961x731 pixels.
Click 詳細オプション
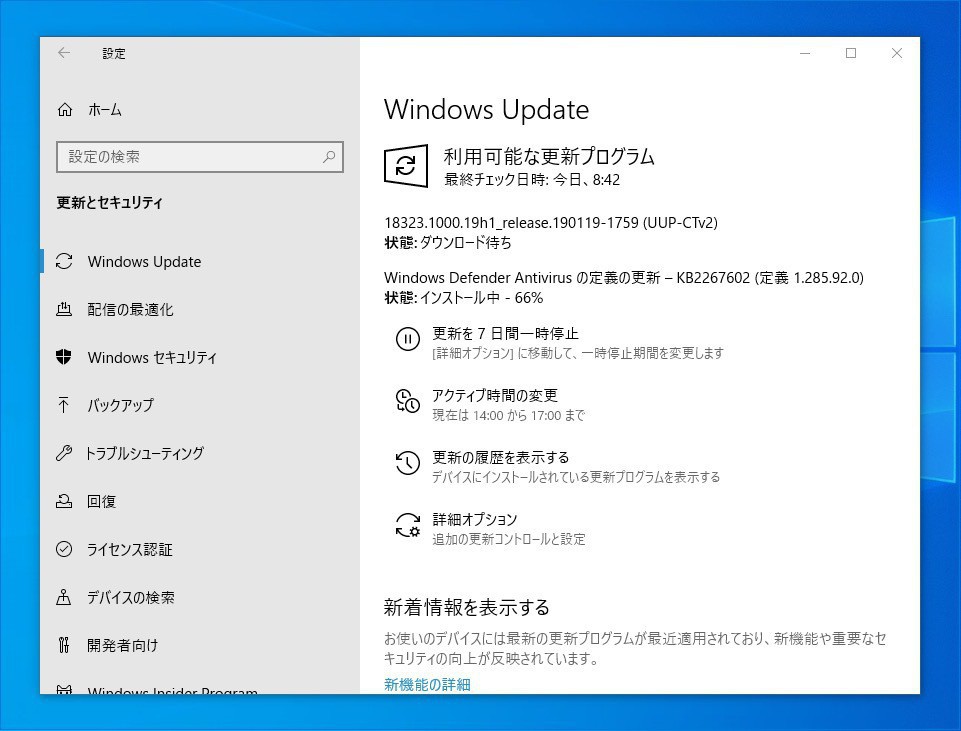click(x=474, y=520)
